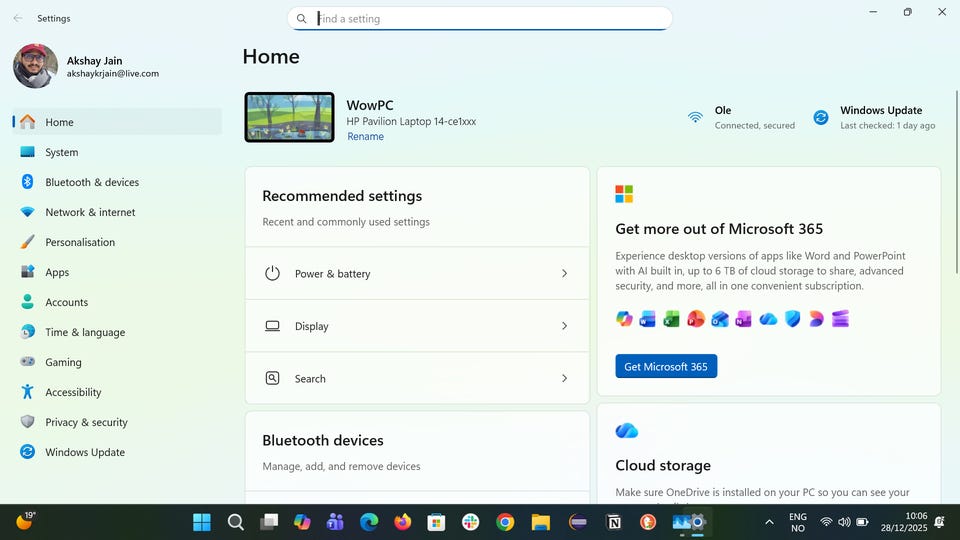Image resolution: width=960 pixels, height=540 pixels.
Task: Select the Personalisation paintbrush entry
Action: [117, 242]
